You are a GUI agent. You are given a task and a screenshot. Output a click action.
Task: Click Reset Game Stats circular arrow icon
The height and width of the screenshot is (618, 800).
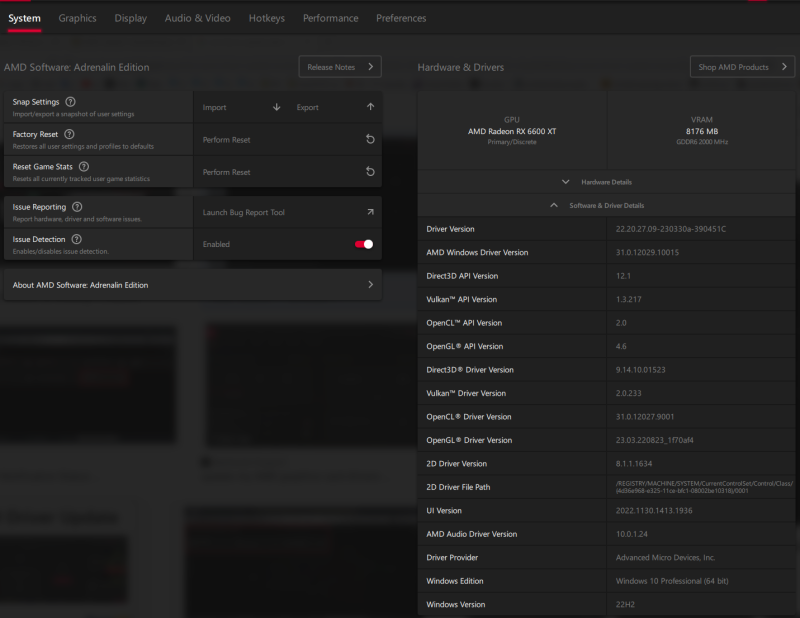point(370,171)
